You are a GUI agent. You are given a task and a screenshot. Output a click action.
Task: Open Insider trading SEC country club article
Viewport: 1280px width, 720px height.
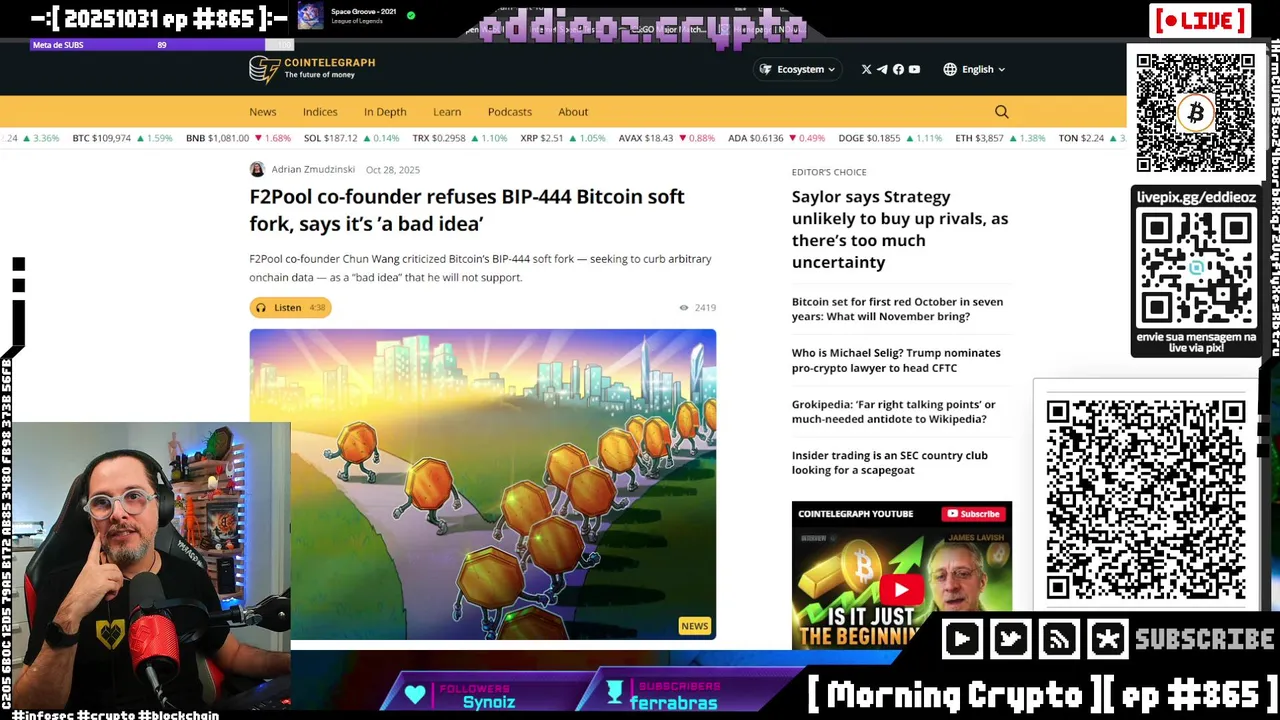point(890,462)
